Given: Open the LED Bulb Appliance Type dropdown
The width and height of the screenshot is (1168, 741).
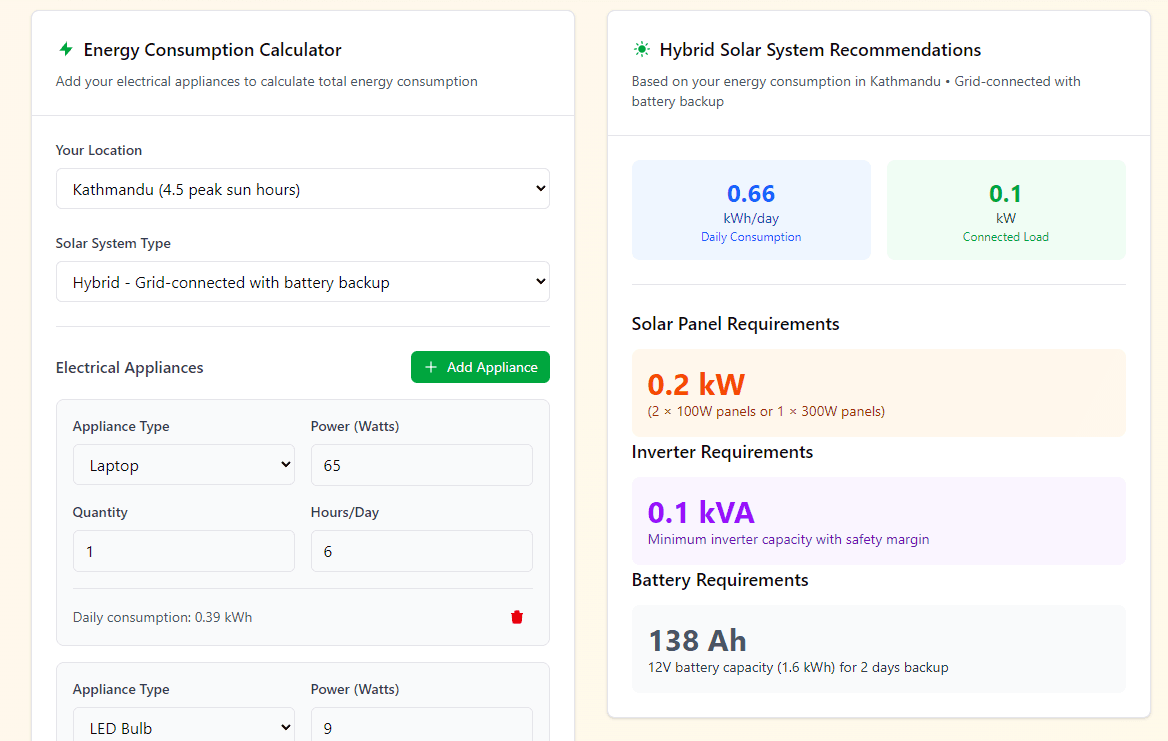Looking at the screenshot, I should click(183, 726).
